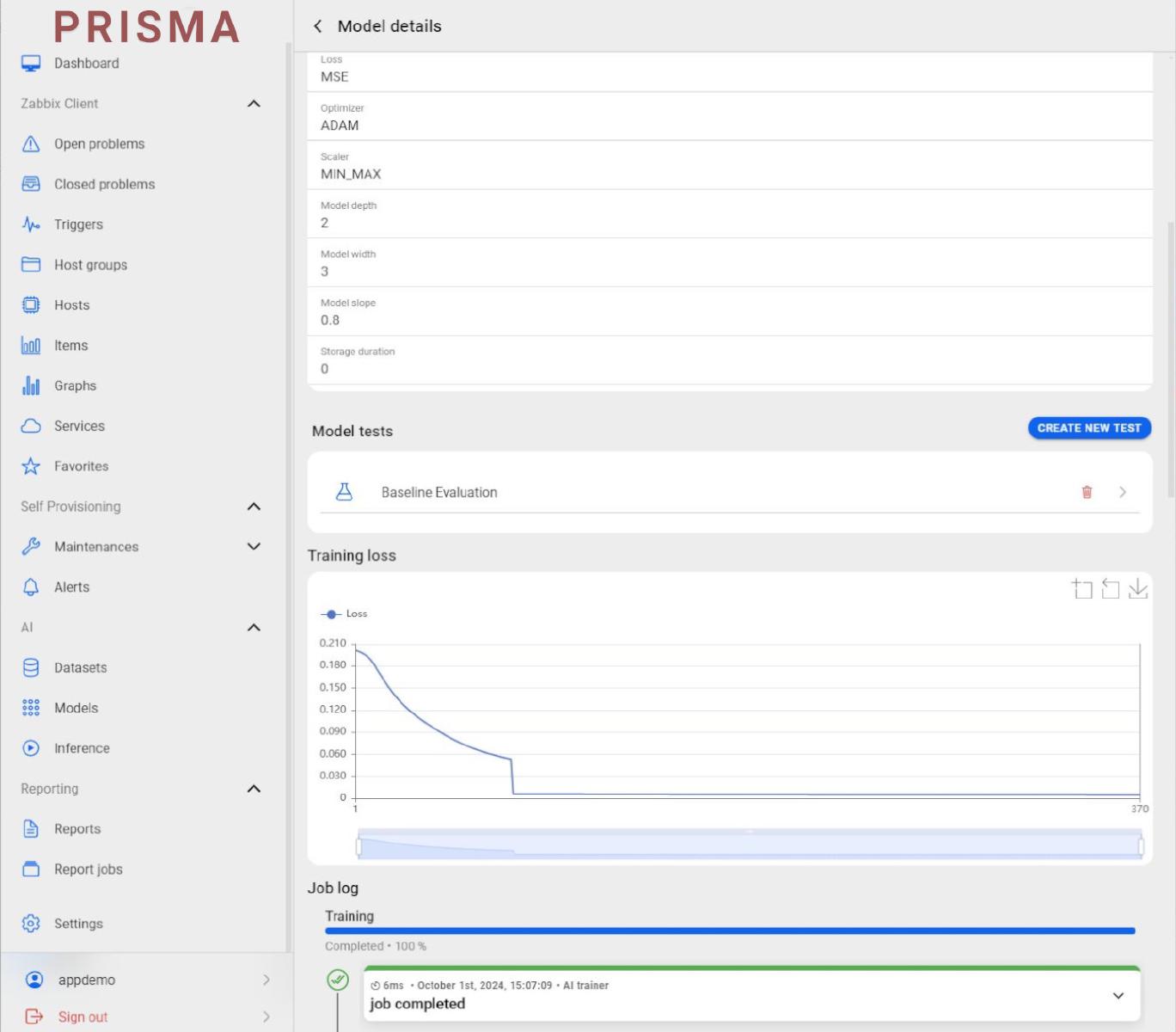Image resolution: width=1176 pixels, height=1032 pixels.
Task: Open the Inference page
Action: 82,748
